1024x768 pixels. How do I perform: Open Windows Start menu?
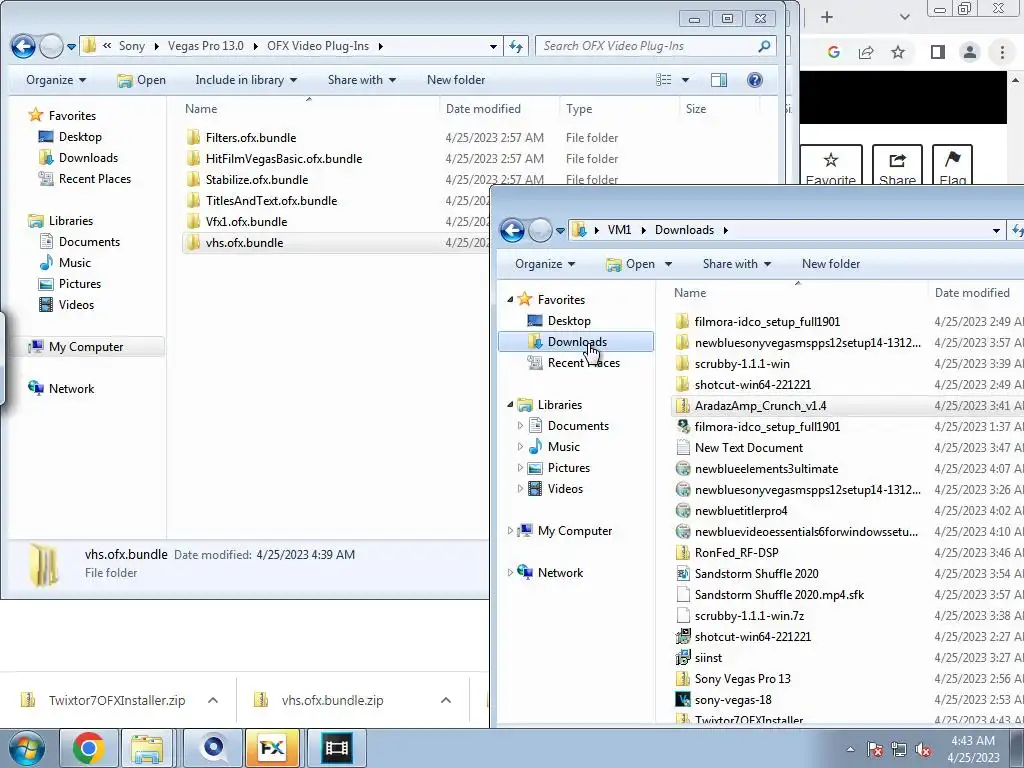[x=26, y=748]
